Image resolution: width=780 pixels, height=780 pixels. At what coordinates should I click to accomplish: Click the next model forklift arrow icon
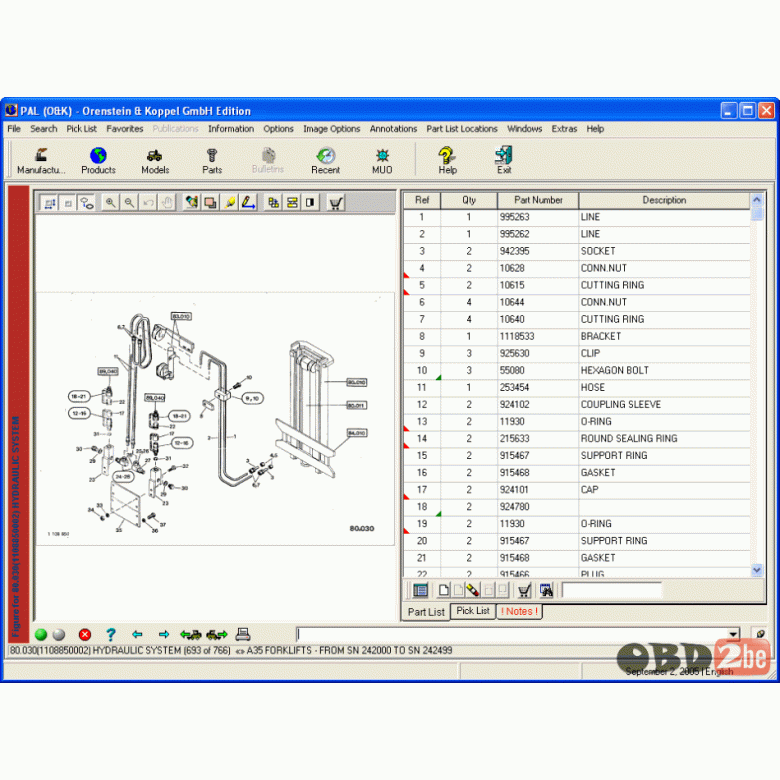217,634
